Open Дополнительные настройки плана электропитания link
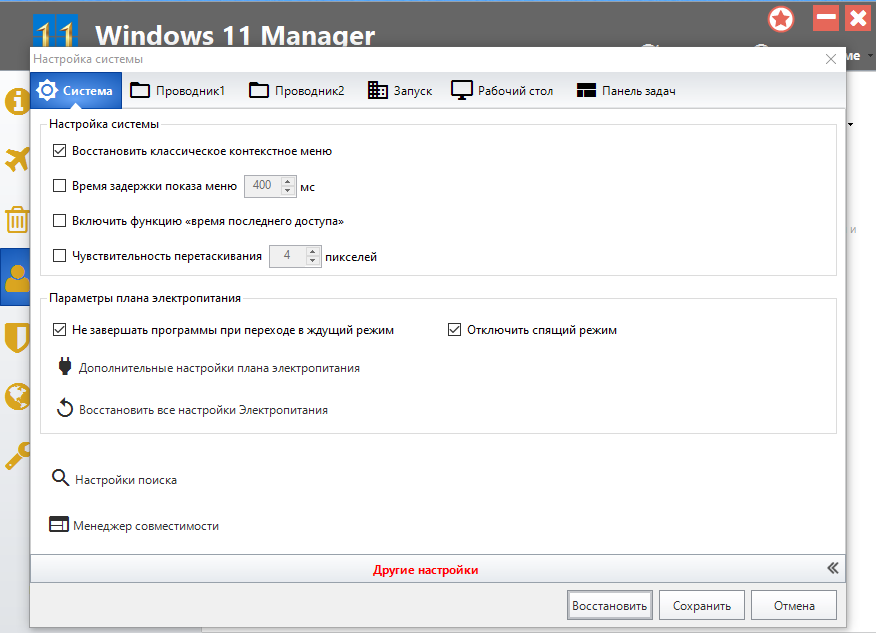The image size is (876, 633). (219, 368)
